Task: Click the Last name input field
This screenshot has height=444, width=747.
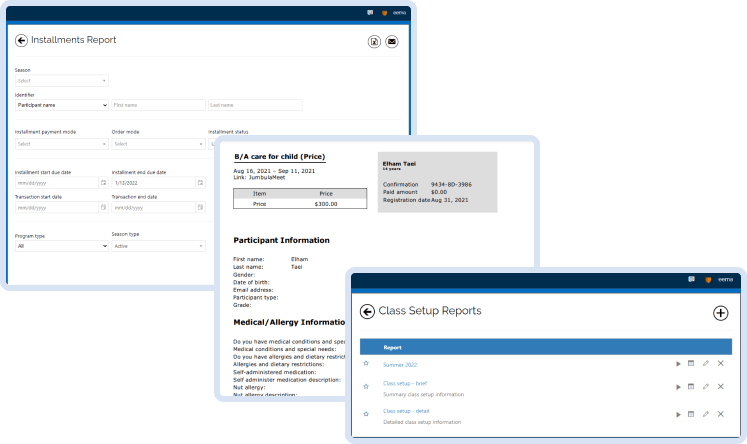Action: click(255, 105)
